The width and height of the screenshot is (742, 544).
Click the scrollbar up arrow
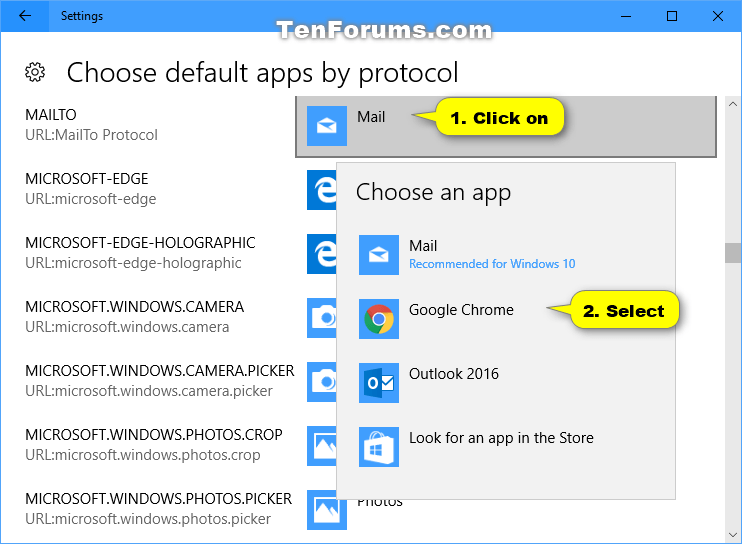(733, 104)
